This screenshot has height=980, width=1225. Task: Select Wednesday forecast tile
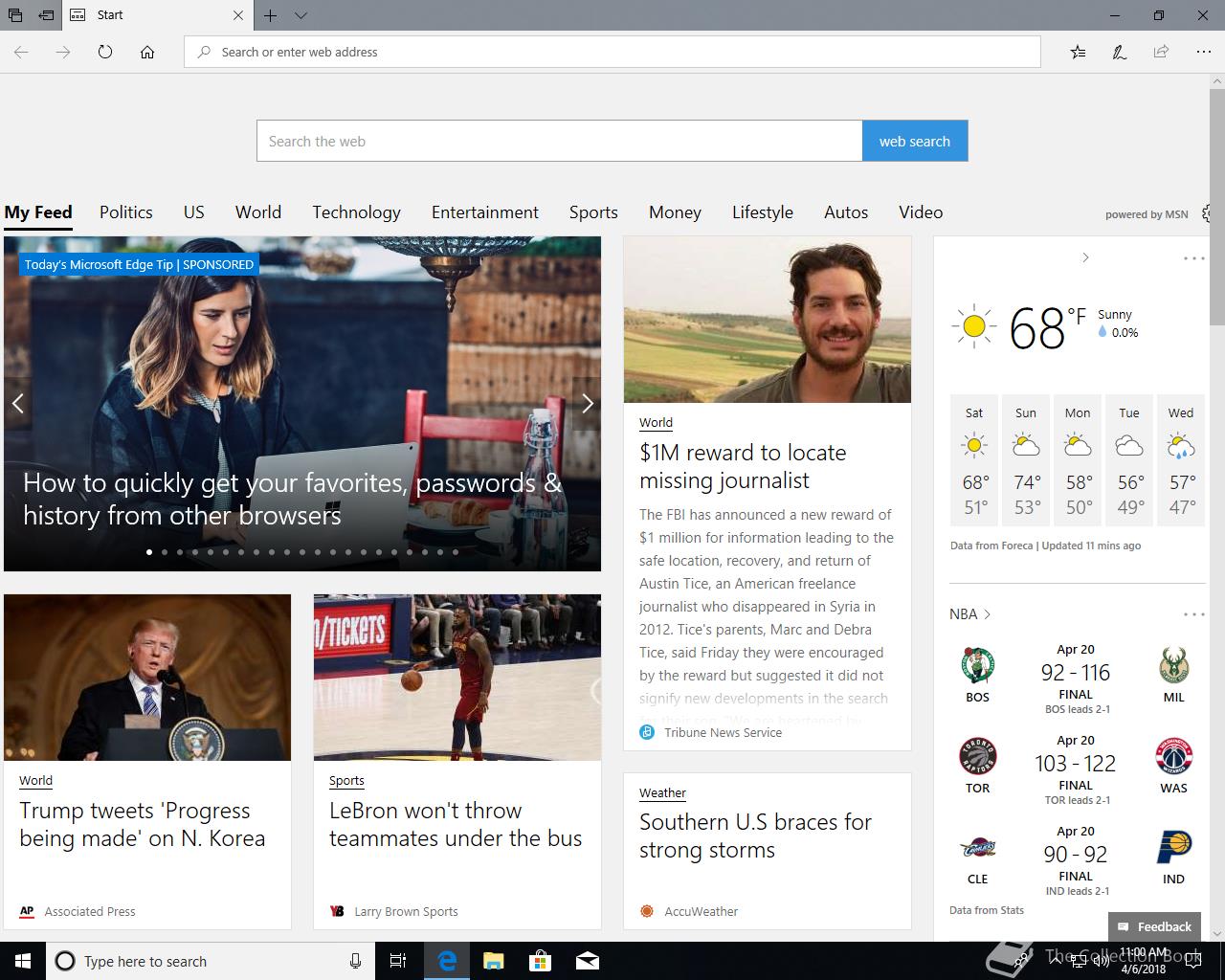coord(1181,460)
